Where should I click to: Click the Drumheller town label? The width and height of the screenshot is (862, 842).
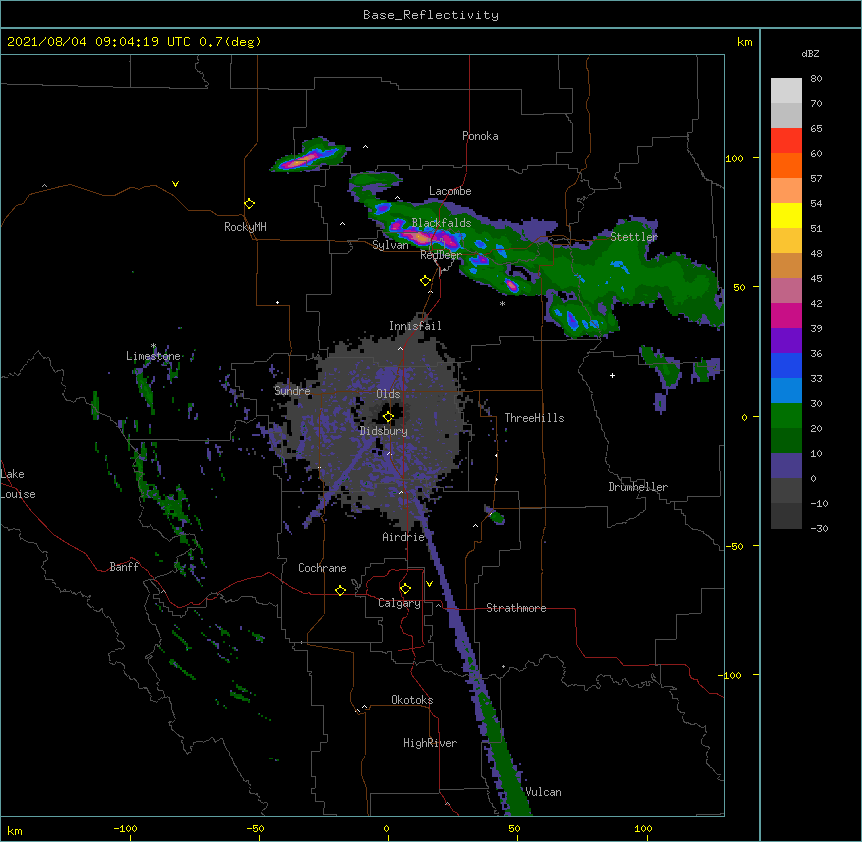point(638,487)
